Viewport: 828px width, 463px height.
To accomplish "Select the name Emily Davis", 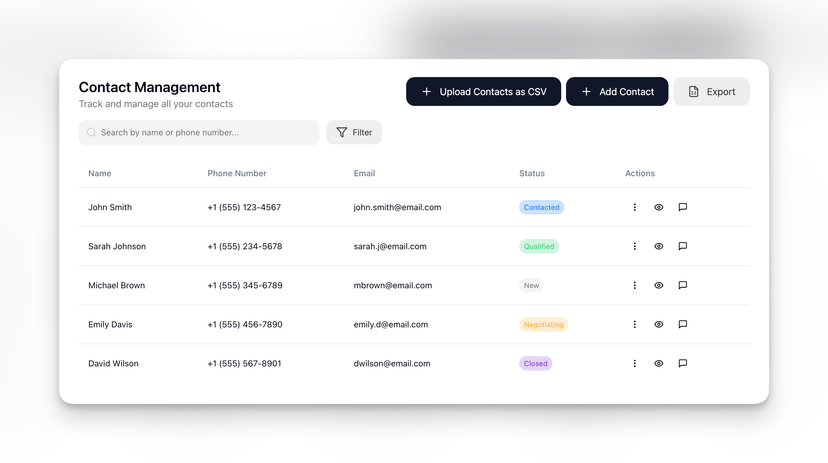I will pyautogui.click(x=110, y=324).
